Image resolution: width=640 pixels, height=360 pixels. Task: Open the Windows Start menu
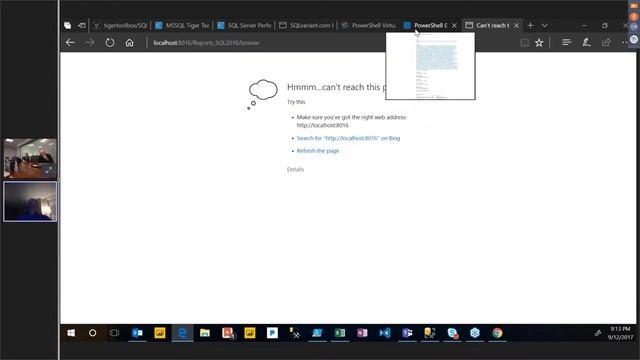(x=71, y=333)
